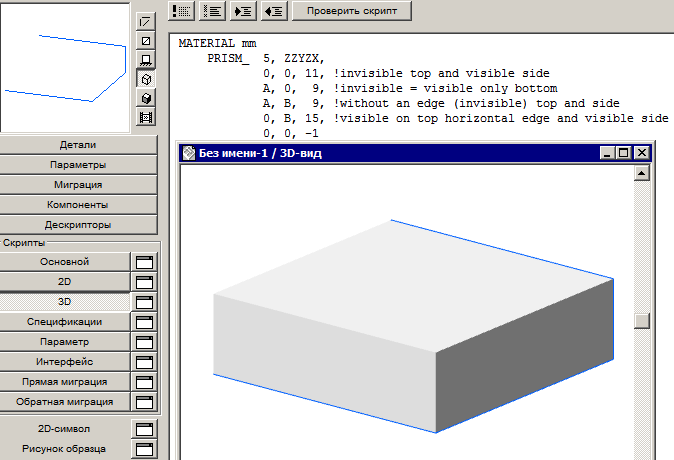Click the line '0, 0, -1' in script
The image size is (674, 460).
tap(291, 133)
